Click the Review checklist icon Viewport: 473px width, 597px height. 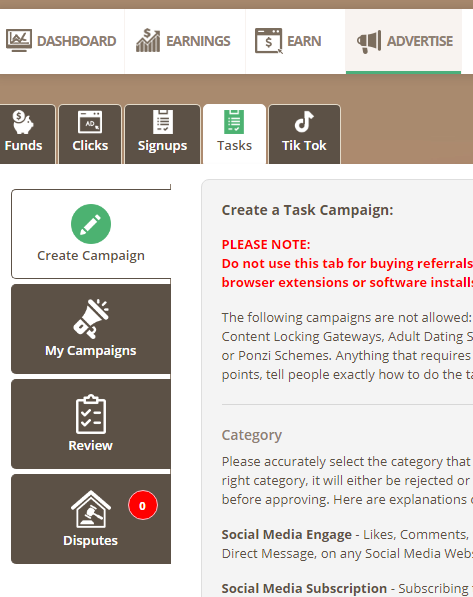click(91, 414)
